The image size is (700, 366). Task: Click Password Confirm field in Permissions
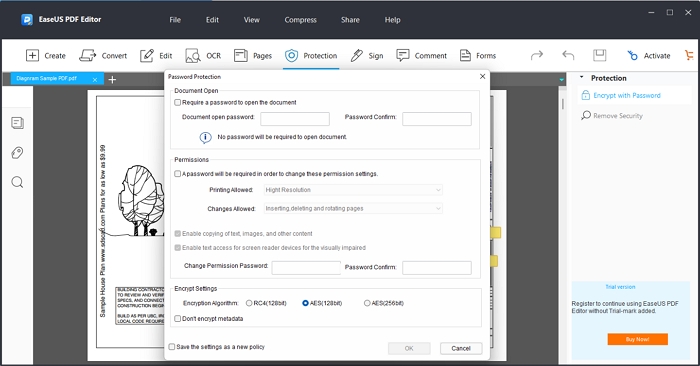(437, 268)
